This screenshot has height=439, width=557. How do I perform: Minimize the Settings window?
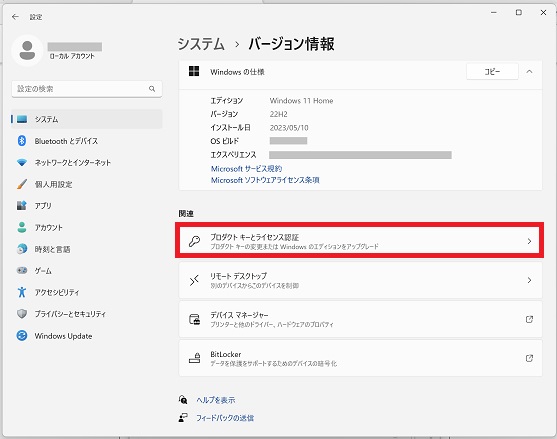click(x=494, y=12)
